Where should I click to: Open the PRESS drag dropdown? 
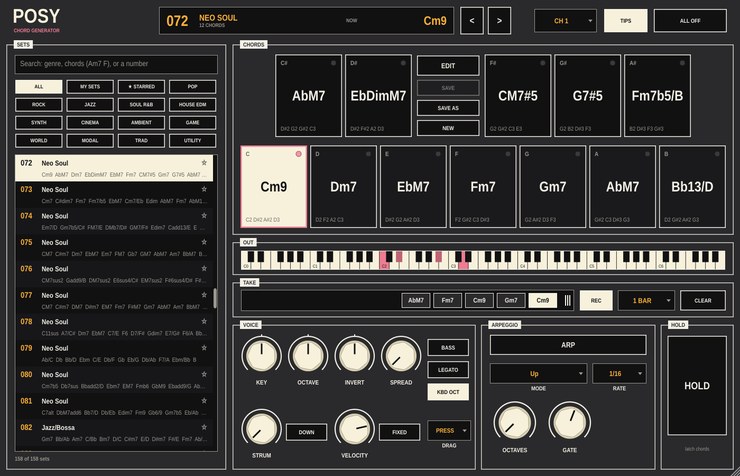[449, 431]
